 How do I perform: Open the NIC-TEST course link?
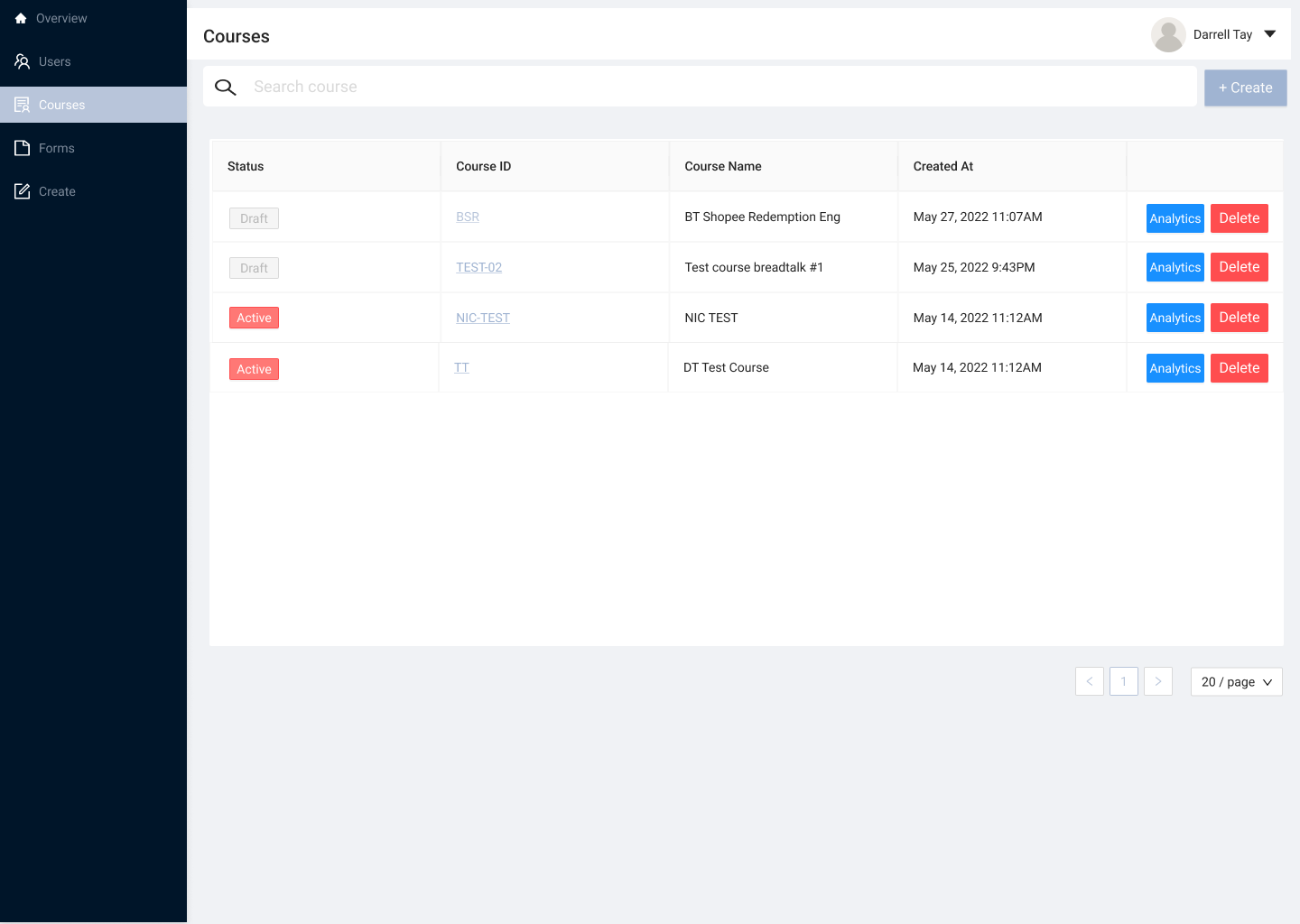click(x=483, y=318)
